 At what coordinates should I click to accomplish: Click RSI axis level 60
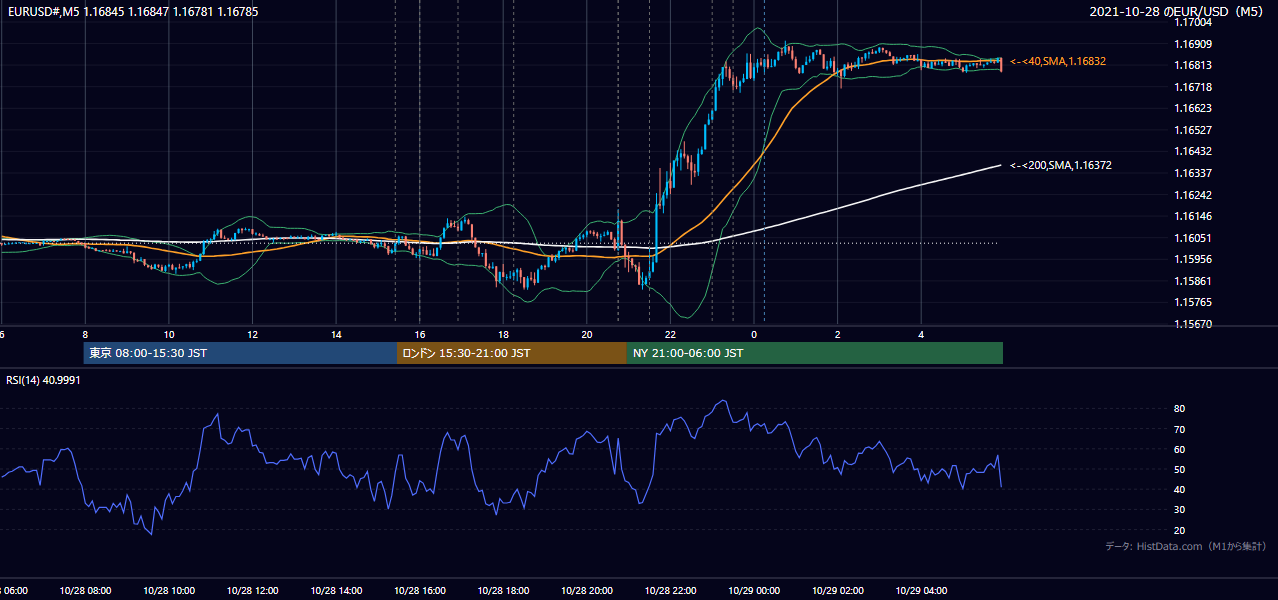(1180, 449)
